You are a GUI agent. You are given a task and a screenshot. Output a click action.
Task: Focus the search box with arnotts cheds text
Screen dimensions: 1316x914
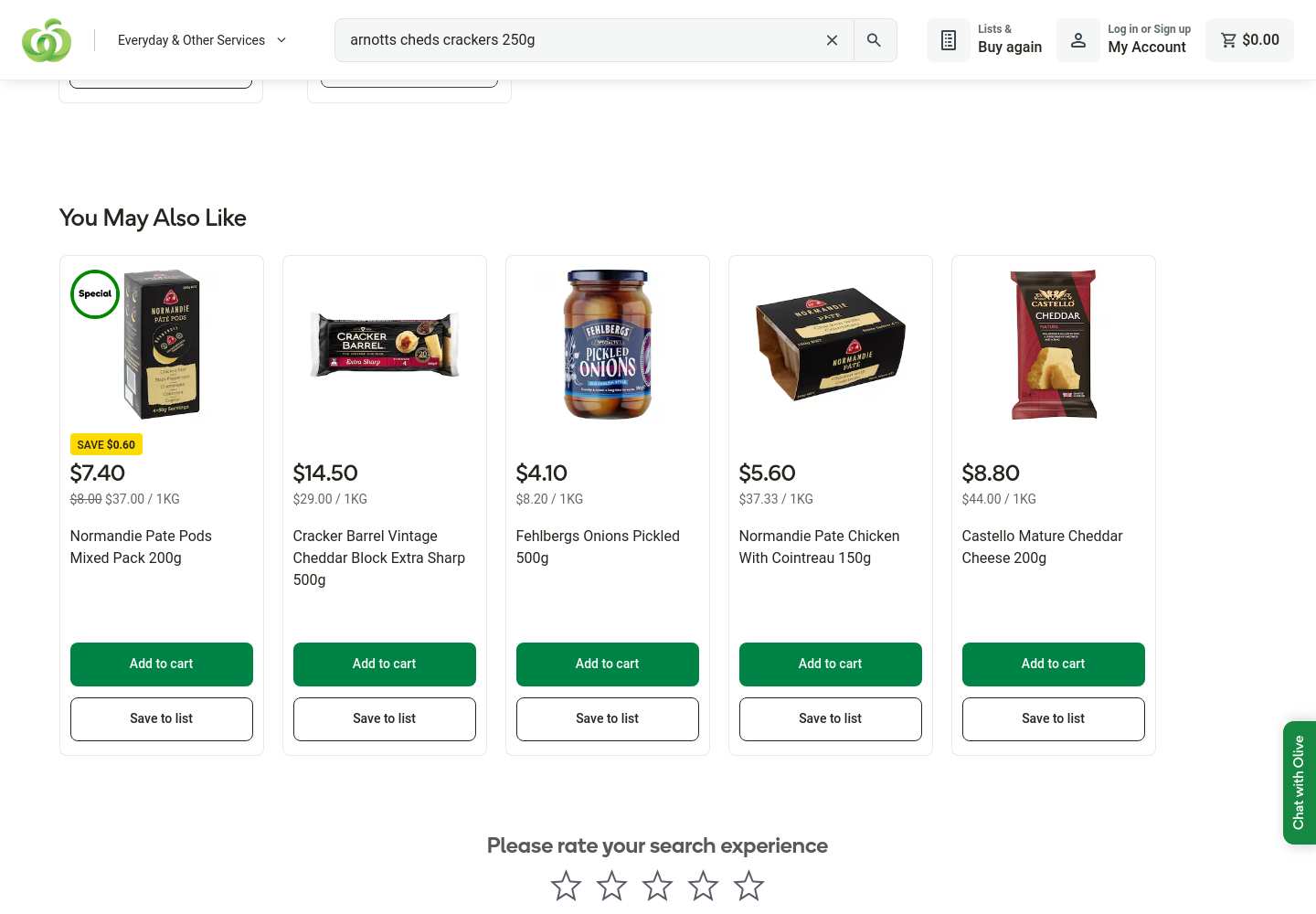point(576,40)
